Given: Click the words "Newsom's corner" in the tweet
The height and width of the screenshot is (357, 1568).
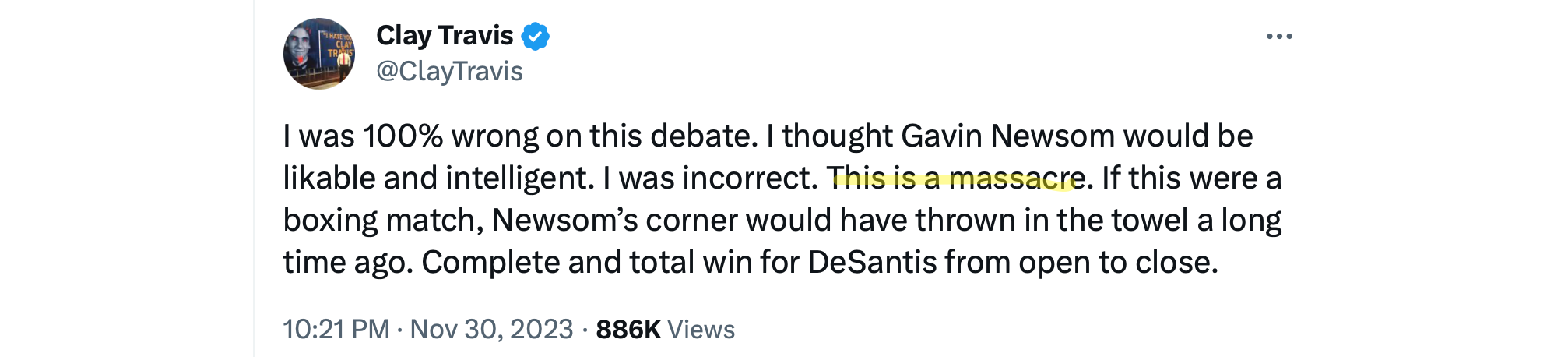Looking at the screenshot, I should 613,221.
